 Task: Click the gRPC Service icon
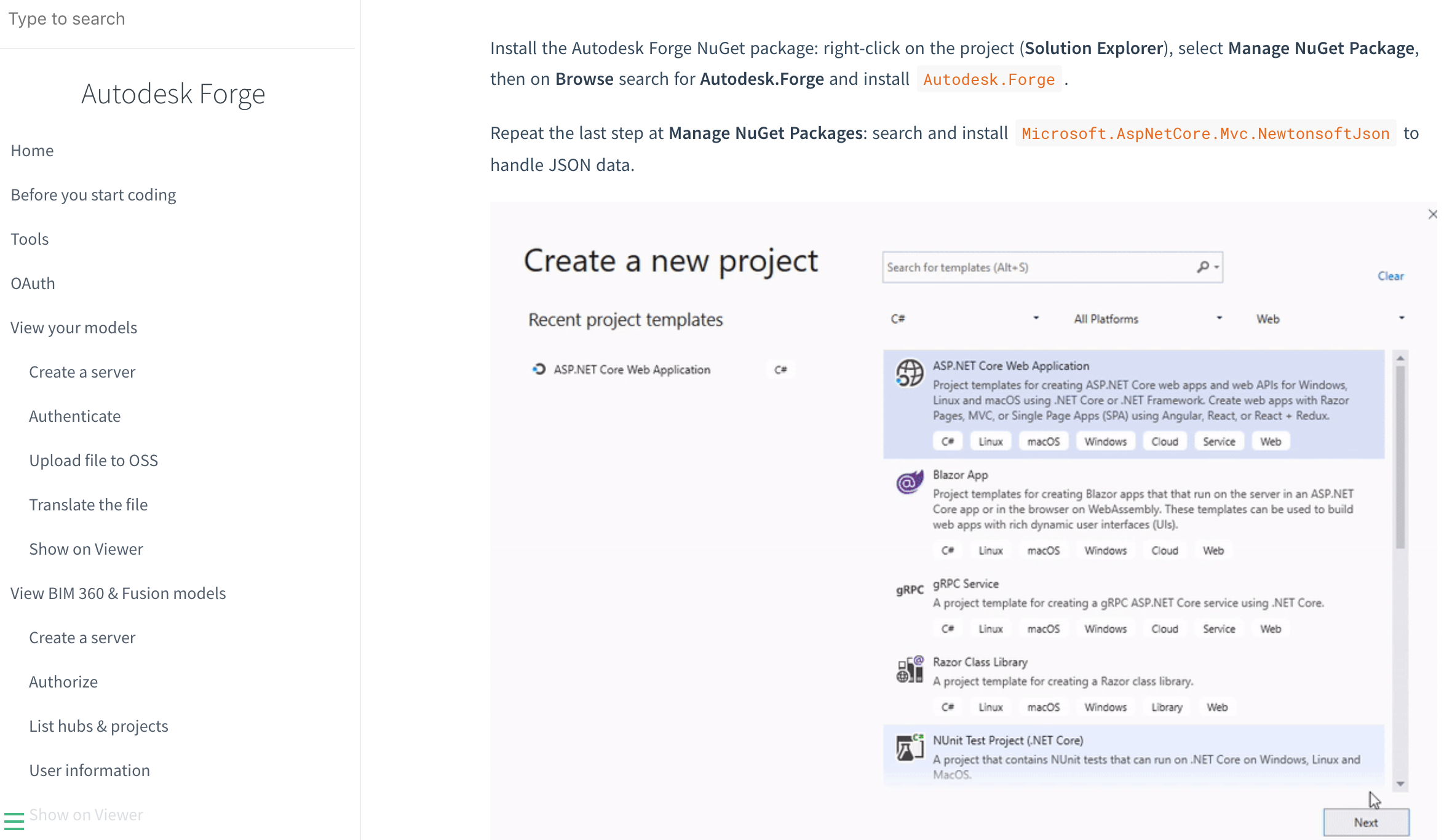tap(909, 590)
